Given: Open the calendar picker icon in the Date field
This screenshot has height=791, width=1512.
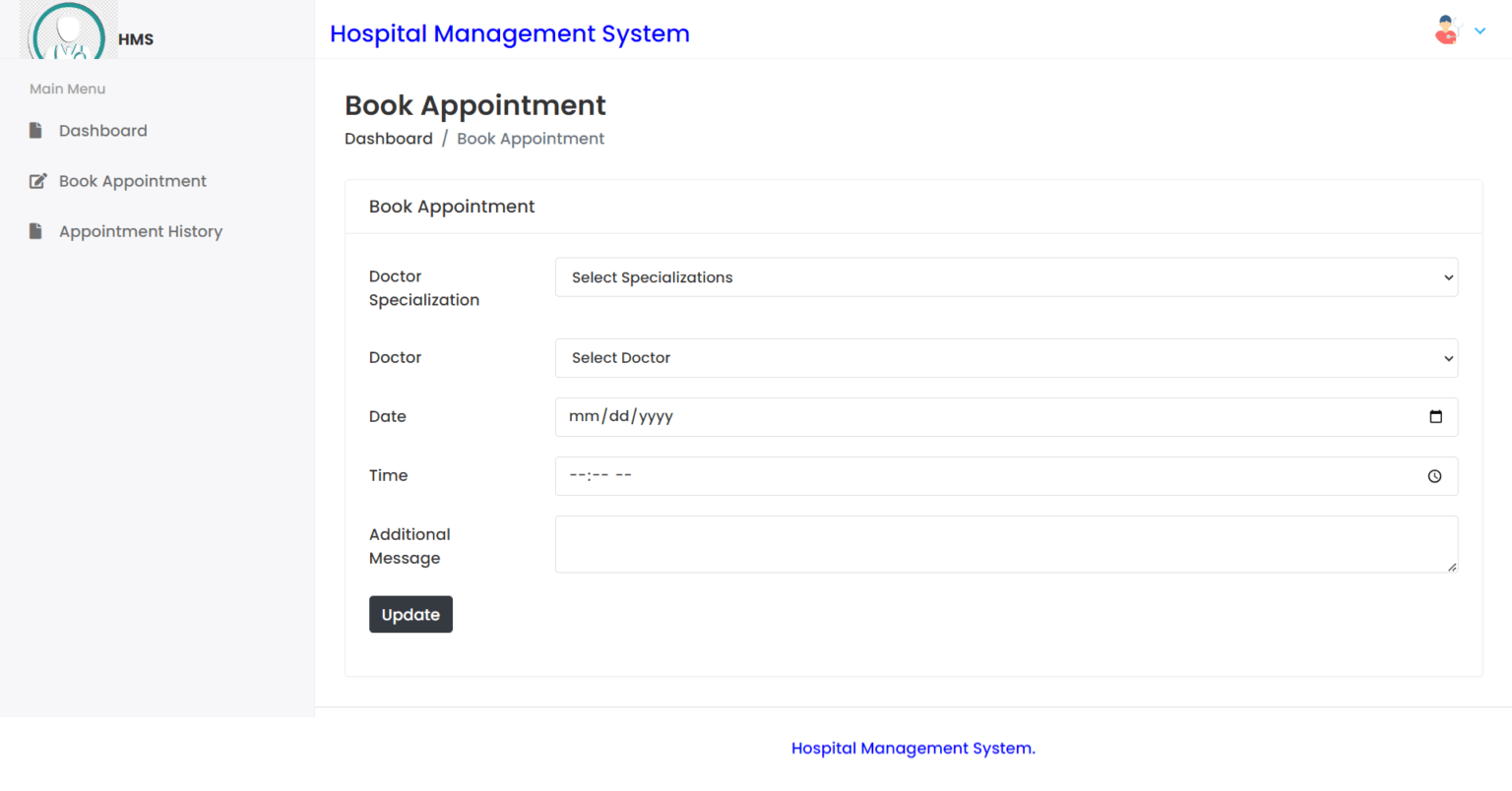Looking at the screenshot, I should pos(1436,416).
